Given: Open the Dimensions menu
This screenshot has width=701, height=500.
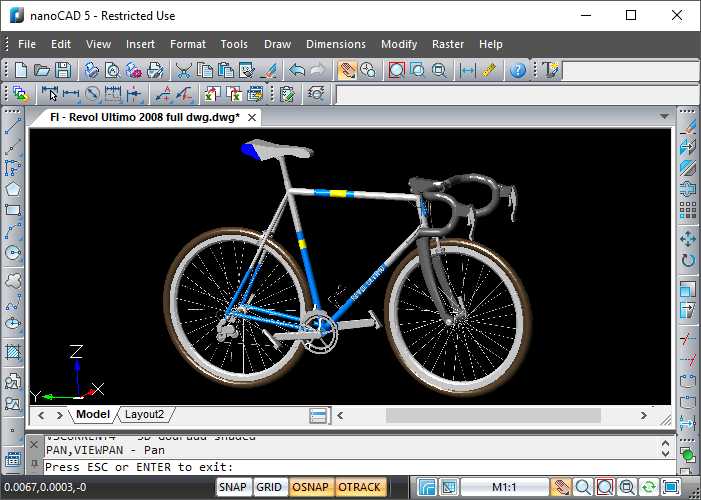Looking at the screenshot, I should 335,44.
